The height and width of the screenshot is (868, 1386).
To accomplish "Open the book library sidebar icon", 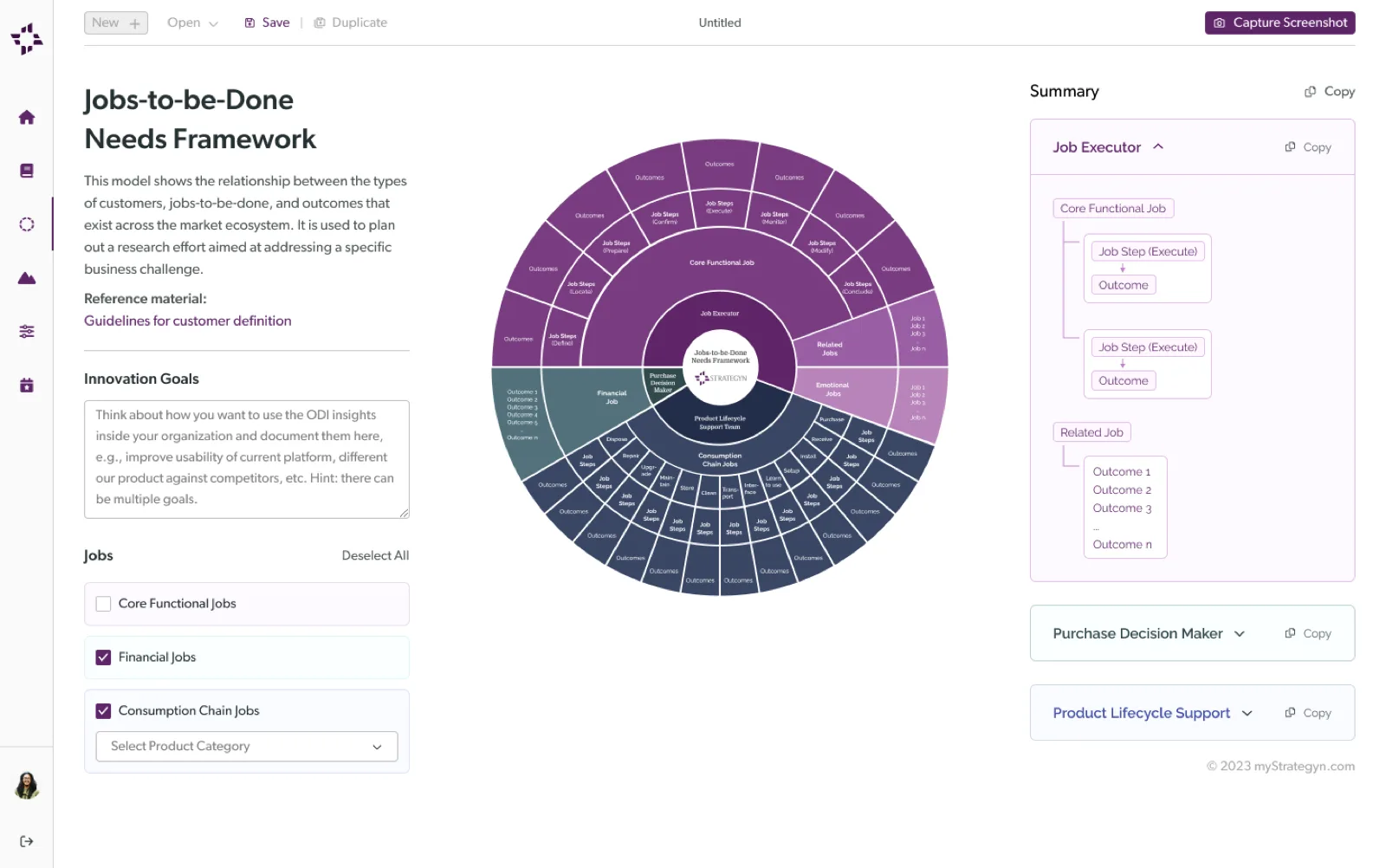I will 27,171.
